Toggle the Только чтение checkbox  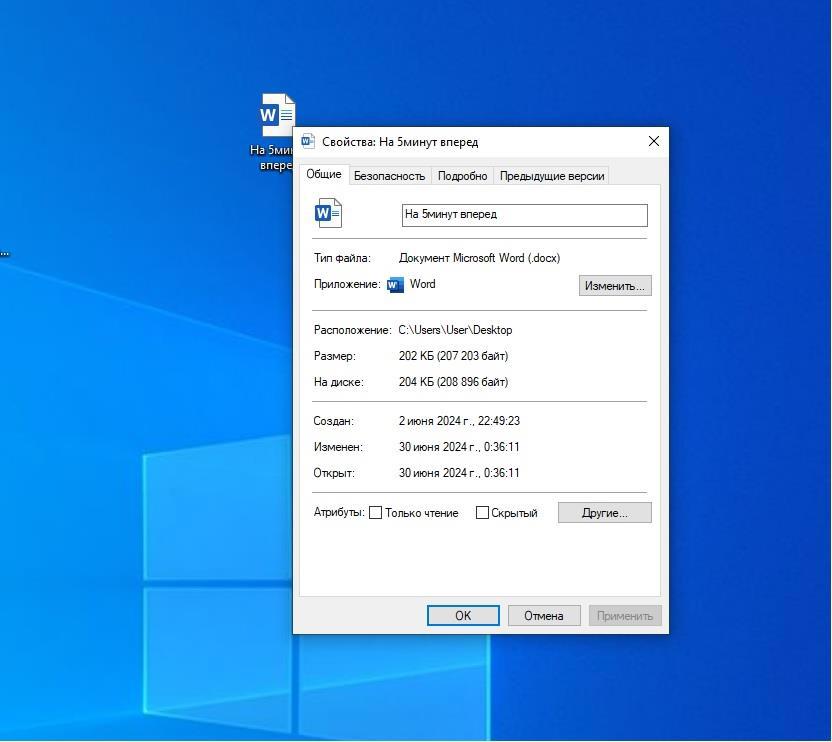click(376, 513)
